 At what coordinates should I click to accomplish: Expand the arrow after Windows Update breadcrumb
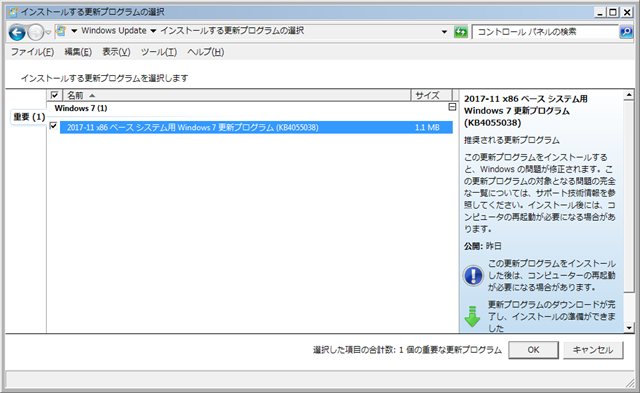[x=153, y=31]
